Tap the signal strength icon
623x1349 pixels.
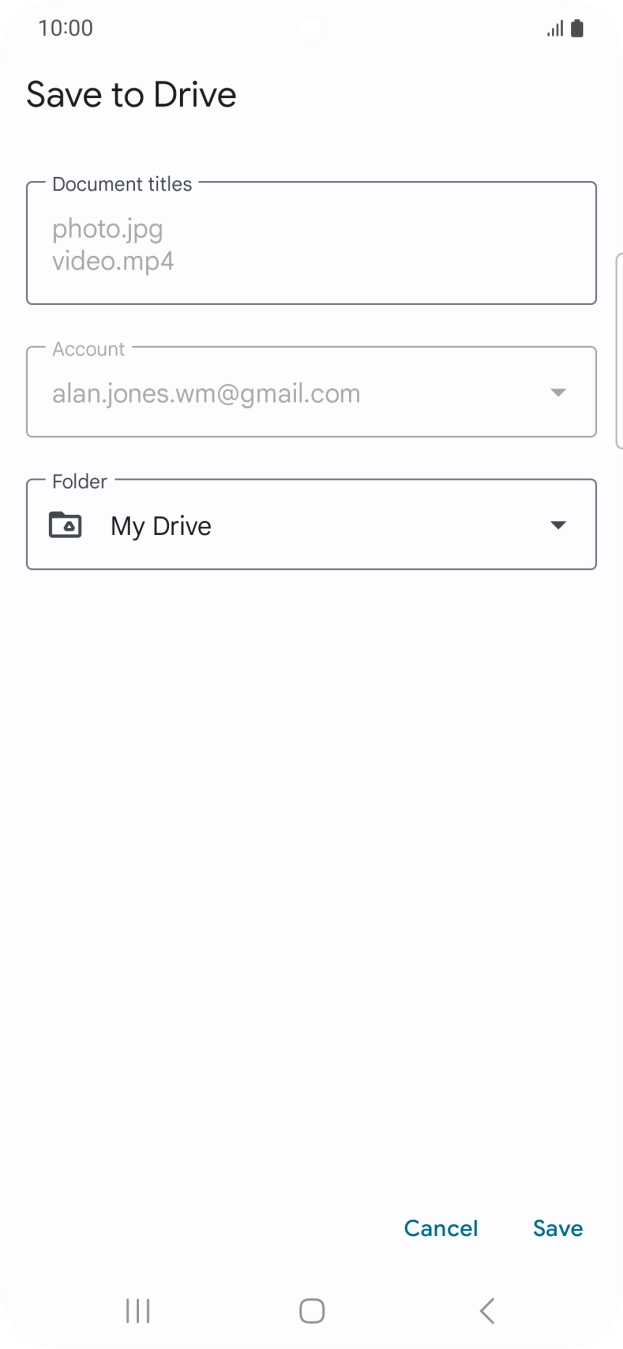(555, 29)
